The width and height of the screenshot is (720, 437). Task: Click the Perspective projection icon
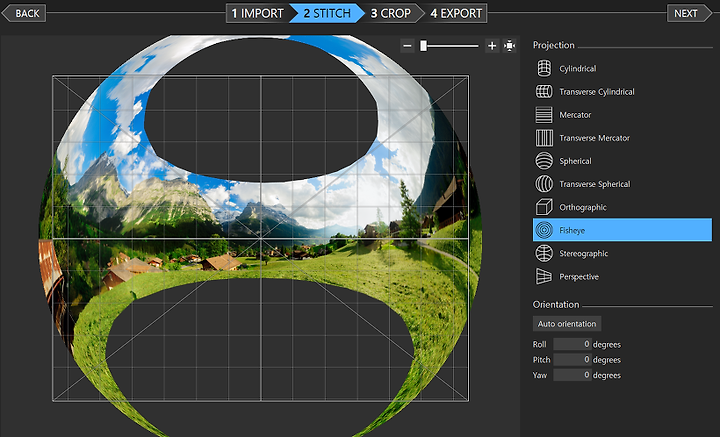point(544,276)
